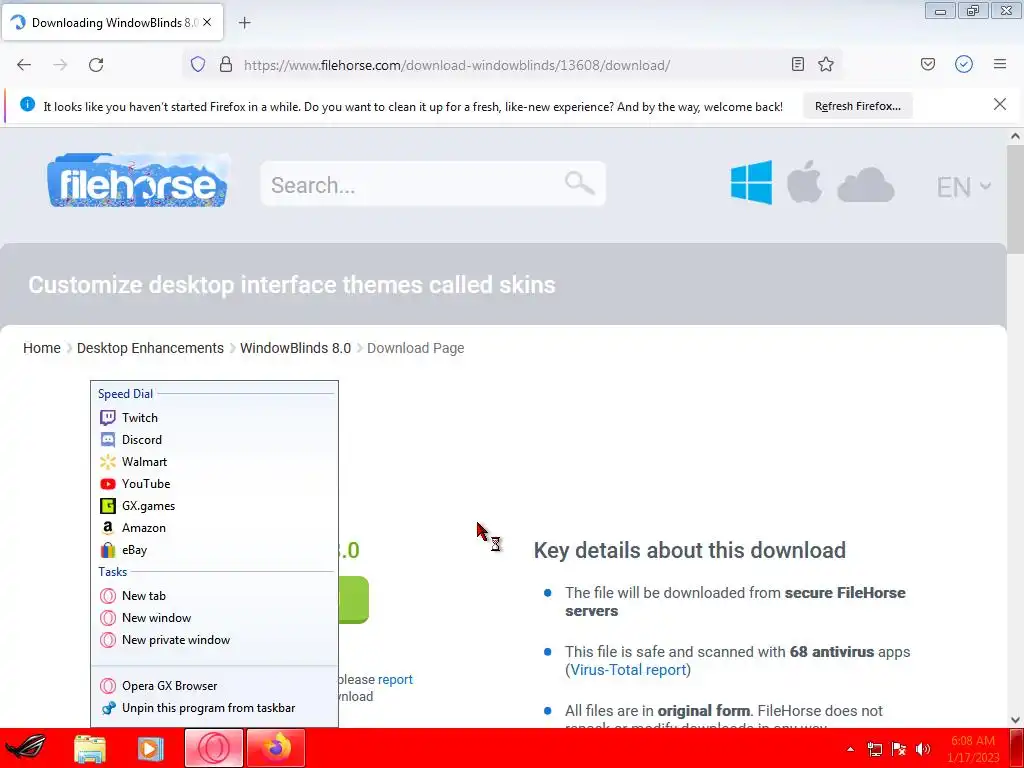The height and width of the screenshot is (768, 1024).
Task: Select the Apple Mac platform icon
Action: click(804, 181)
